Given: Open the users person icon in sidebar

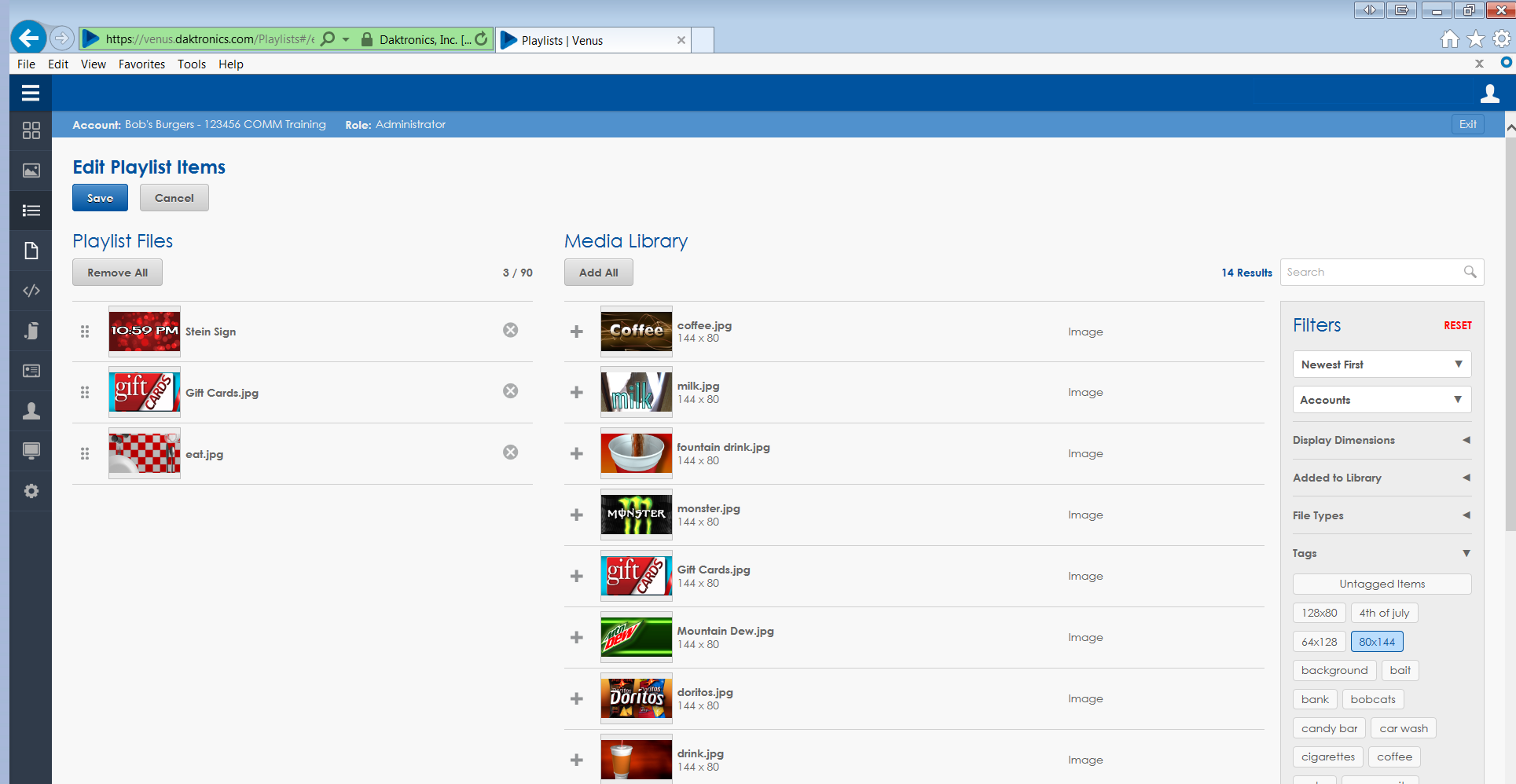Looking at the screenshot, I should [31, 411].
